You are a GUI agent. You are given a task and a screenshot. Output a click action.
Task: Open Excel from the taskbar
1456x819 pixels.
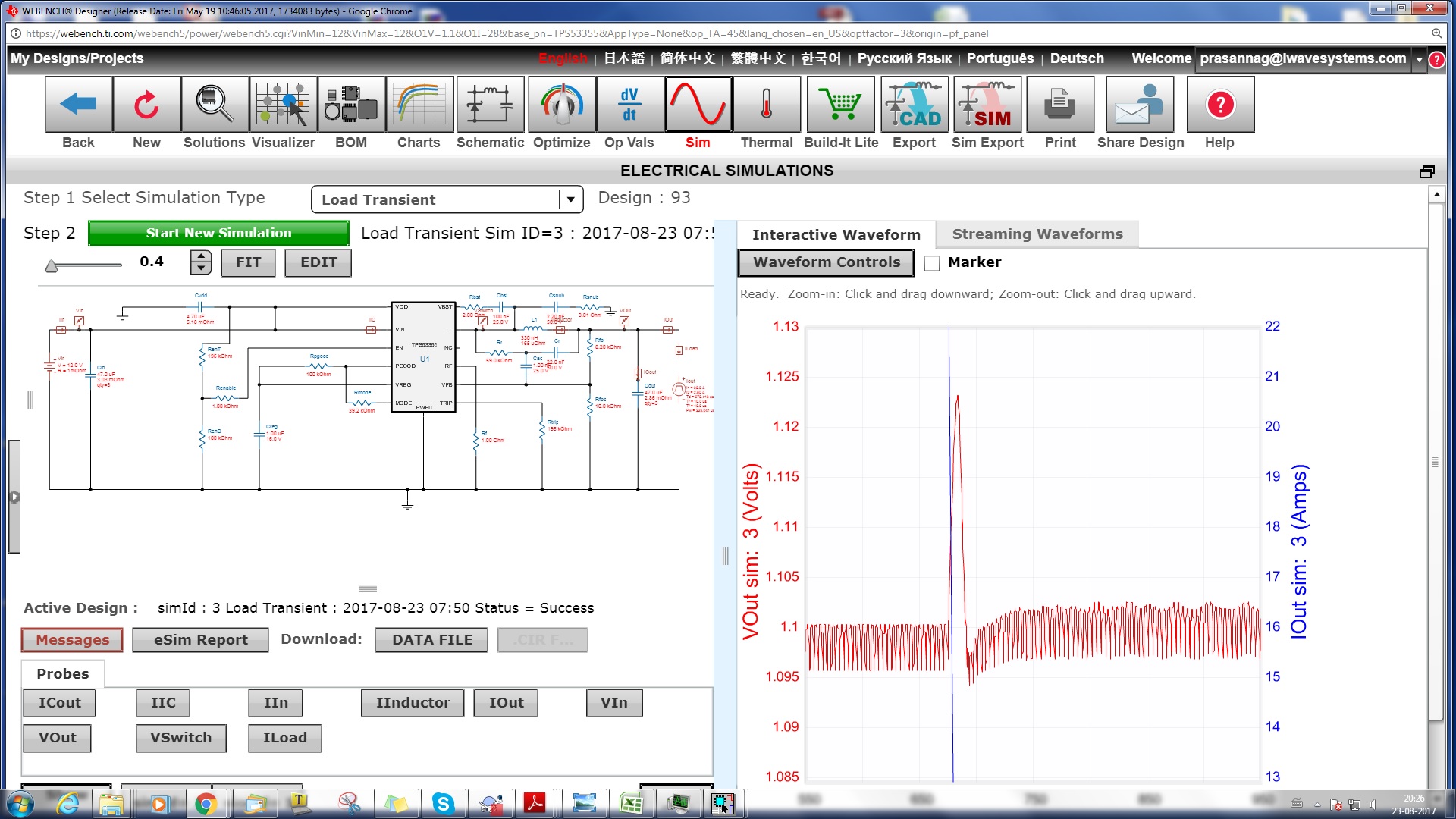(631, 803)
